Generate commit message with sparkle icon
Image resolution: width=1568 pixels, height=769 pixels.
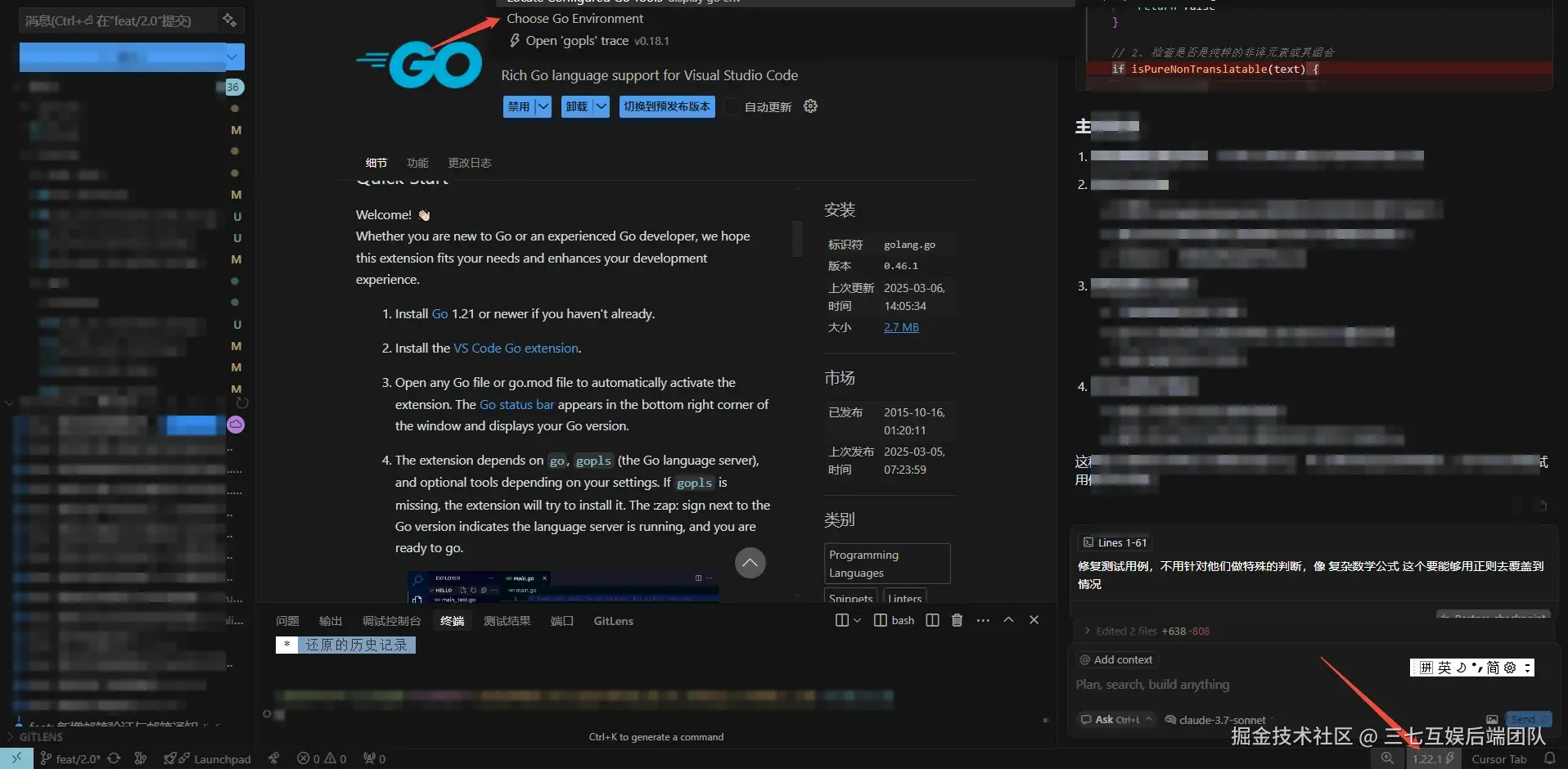tap(229, 20)
